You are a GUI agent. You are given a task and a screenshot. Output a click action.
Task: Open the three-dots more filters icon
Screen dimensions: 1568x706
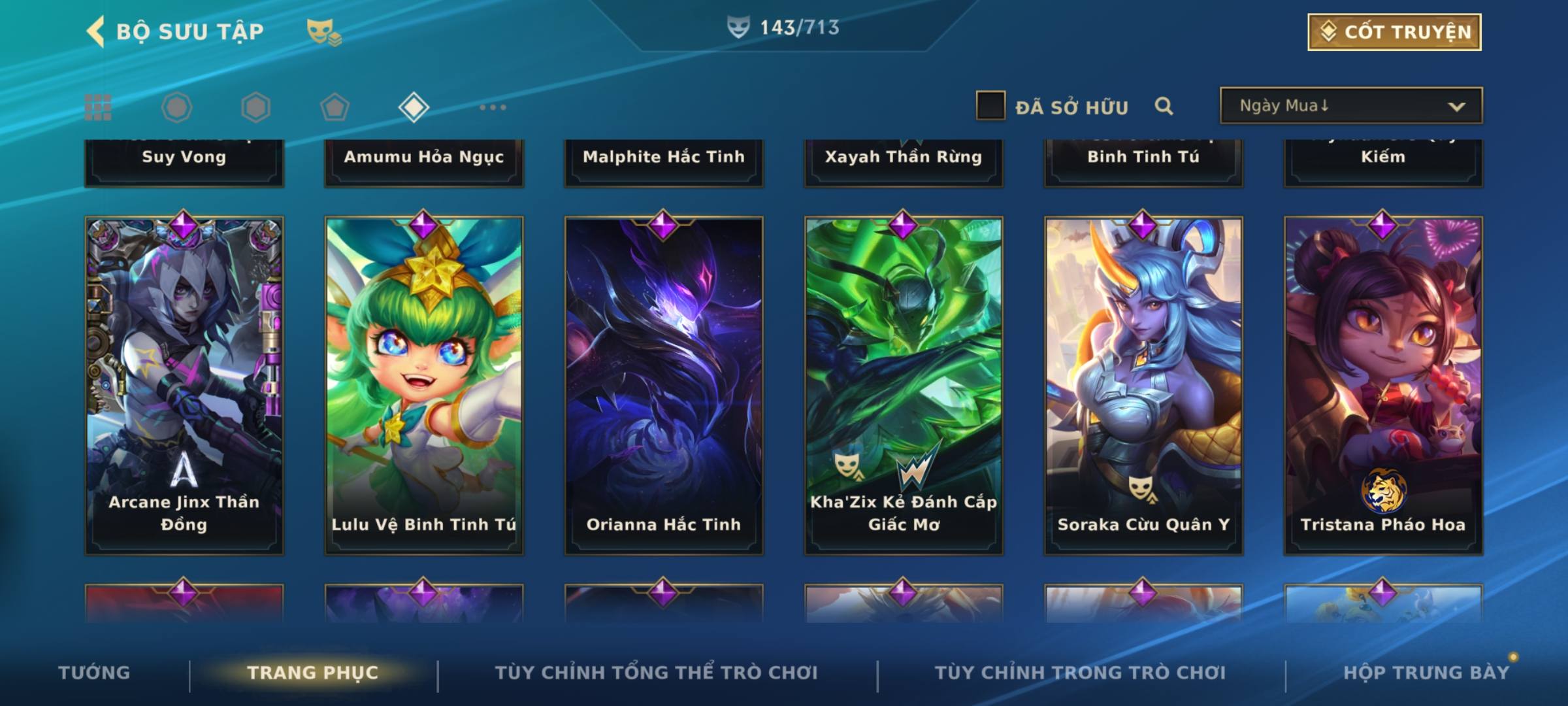pos(493,107)
